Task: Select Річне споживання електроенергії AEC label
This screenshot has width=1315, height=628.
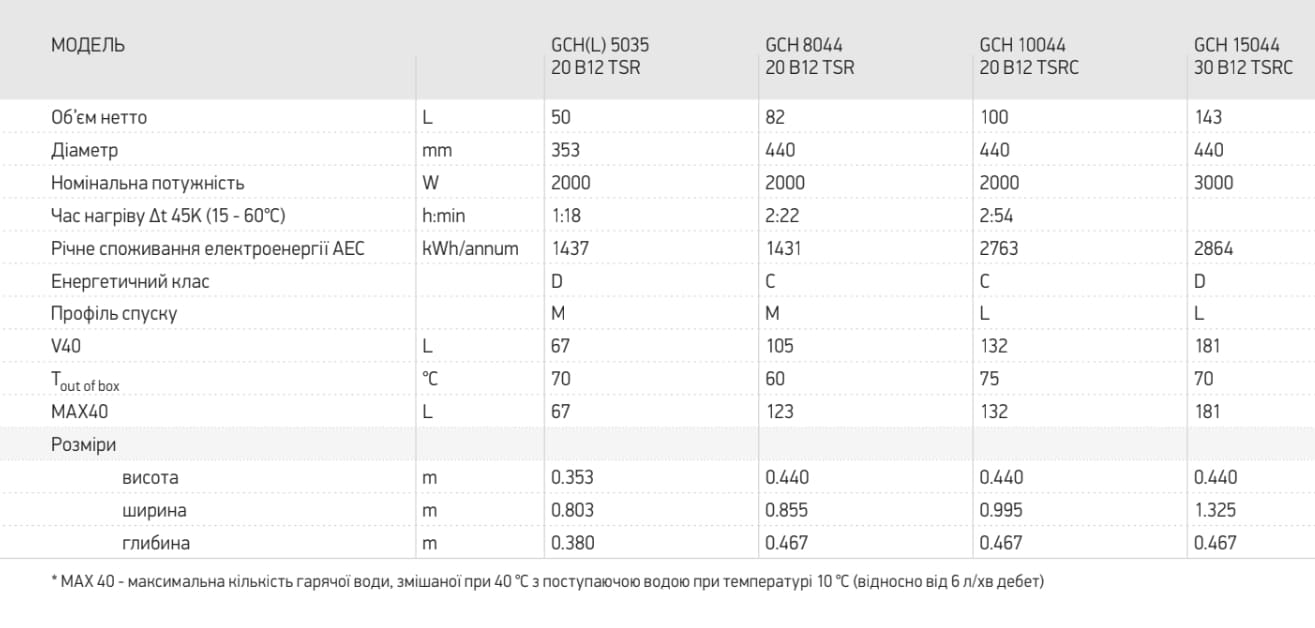Action: click(x=207, y=249)
